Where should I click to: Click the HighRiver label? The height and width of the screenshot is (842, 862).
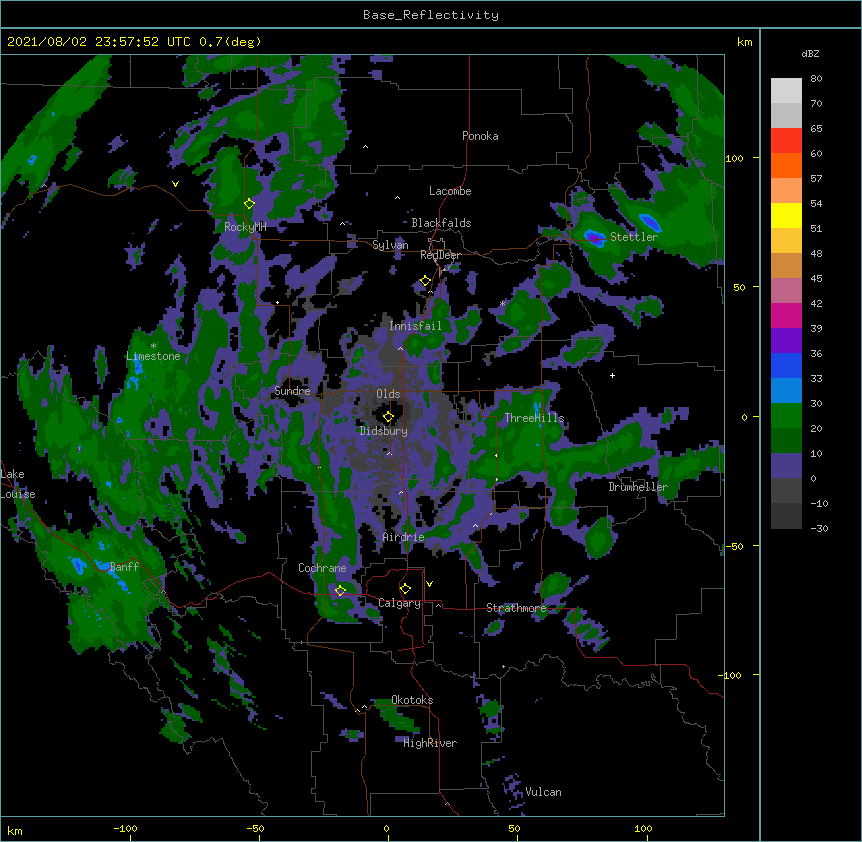(x=430, y=743)
